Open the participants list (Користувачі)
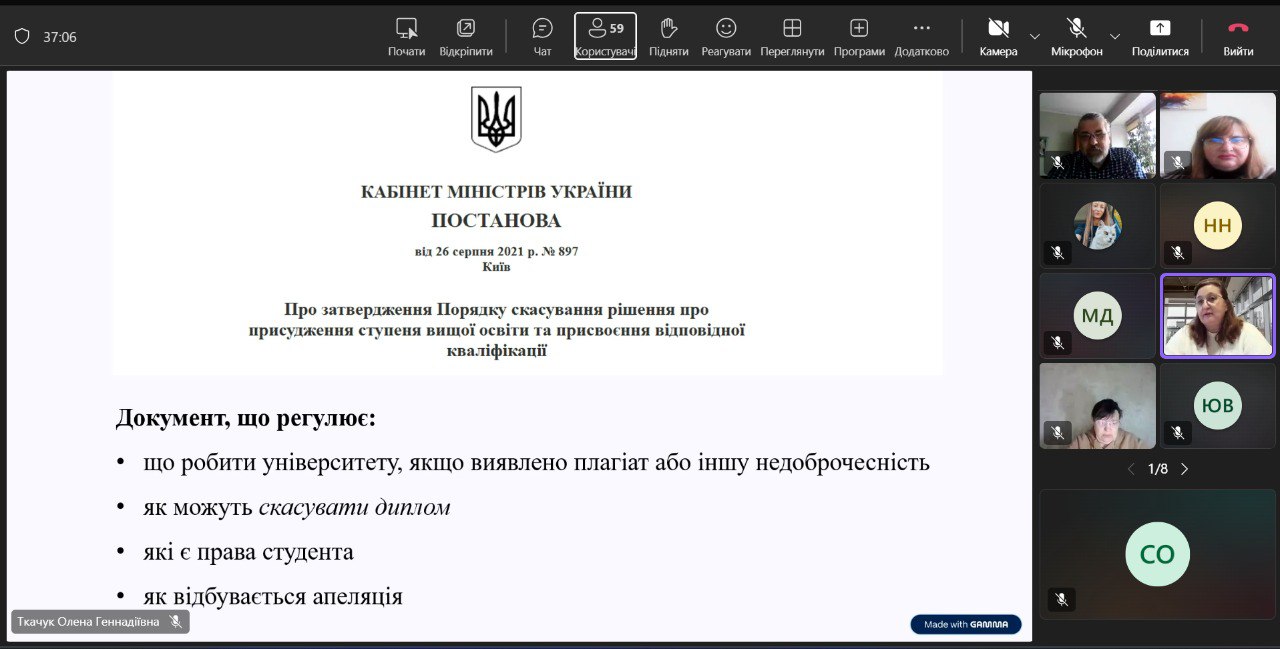This screenshot has width=1280, height=649. click(x=605, y=36)
